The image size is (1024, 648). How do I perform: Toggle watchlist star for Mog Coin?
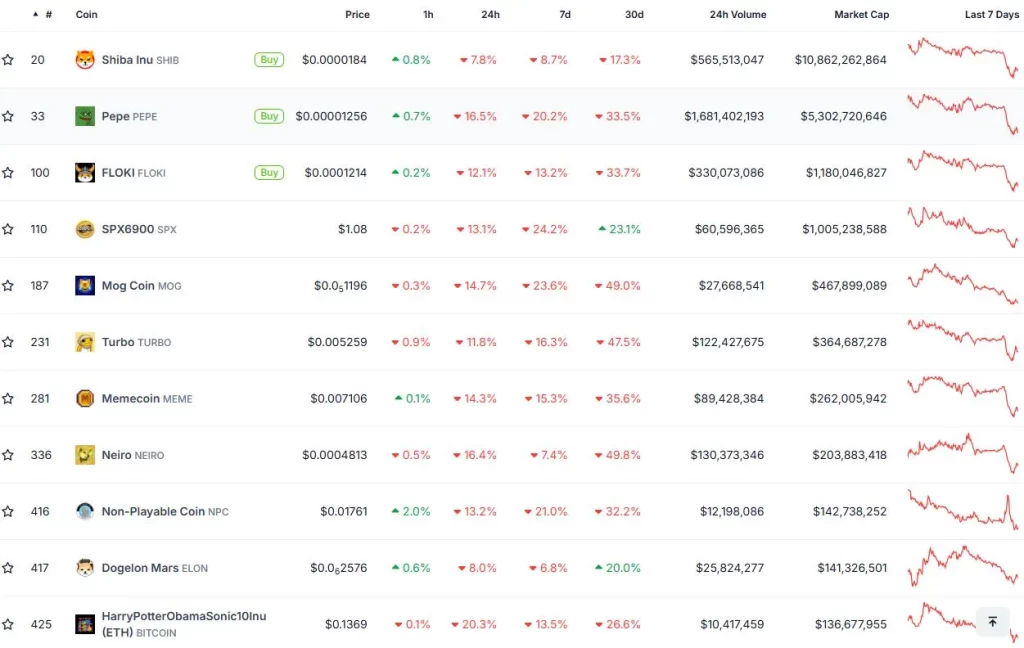[x=8, y=285]
